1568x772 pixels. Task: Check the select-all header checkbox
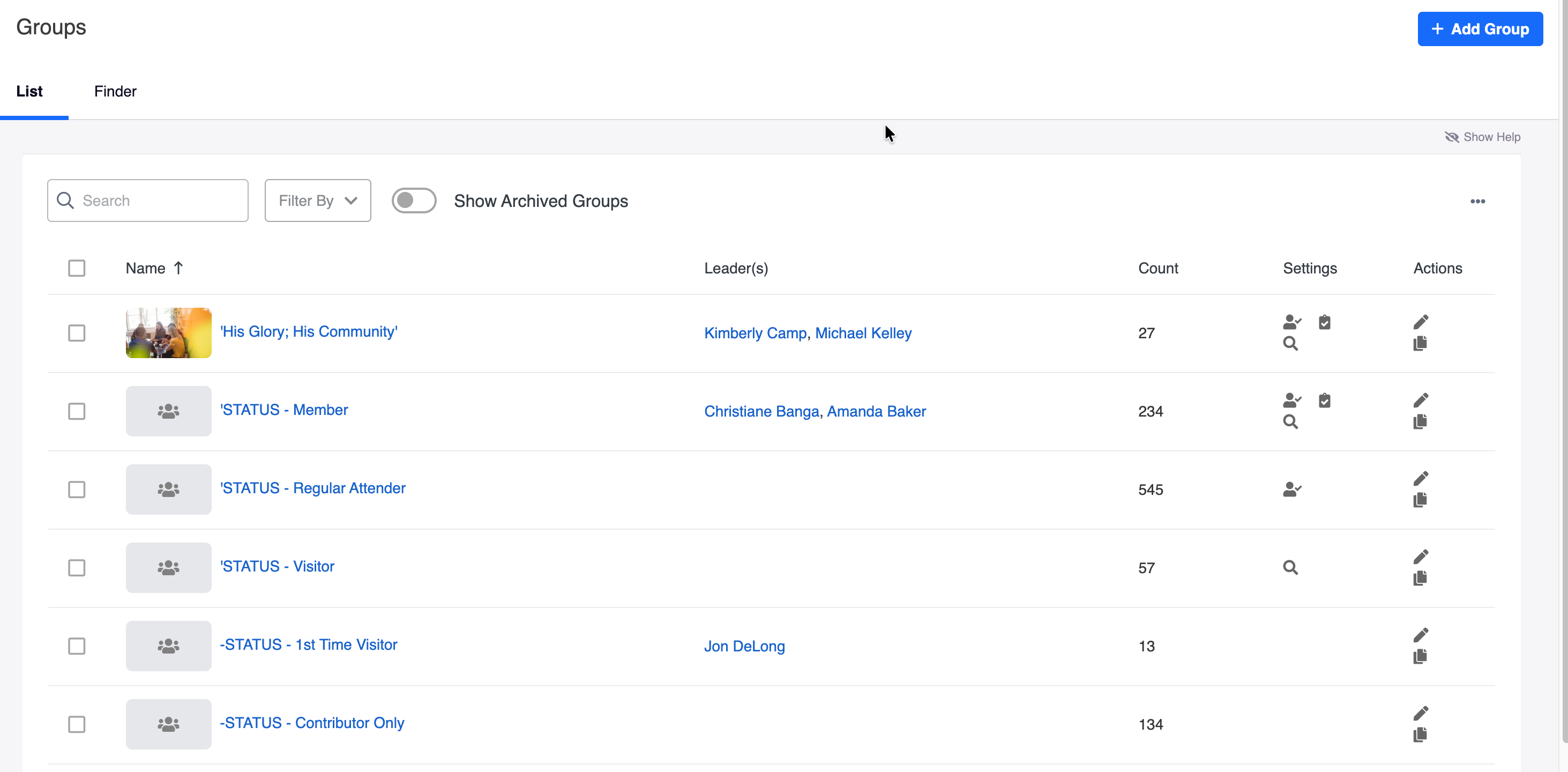tap(77, 268)
